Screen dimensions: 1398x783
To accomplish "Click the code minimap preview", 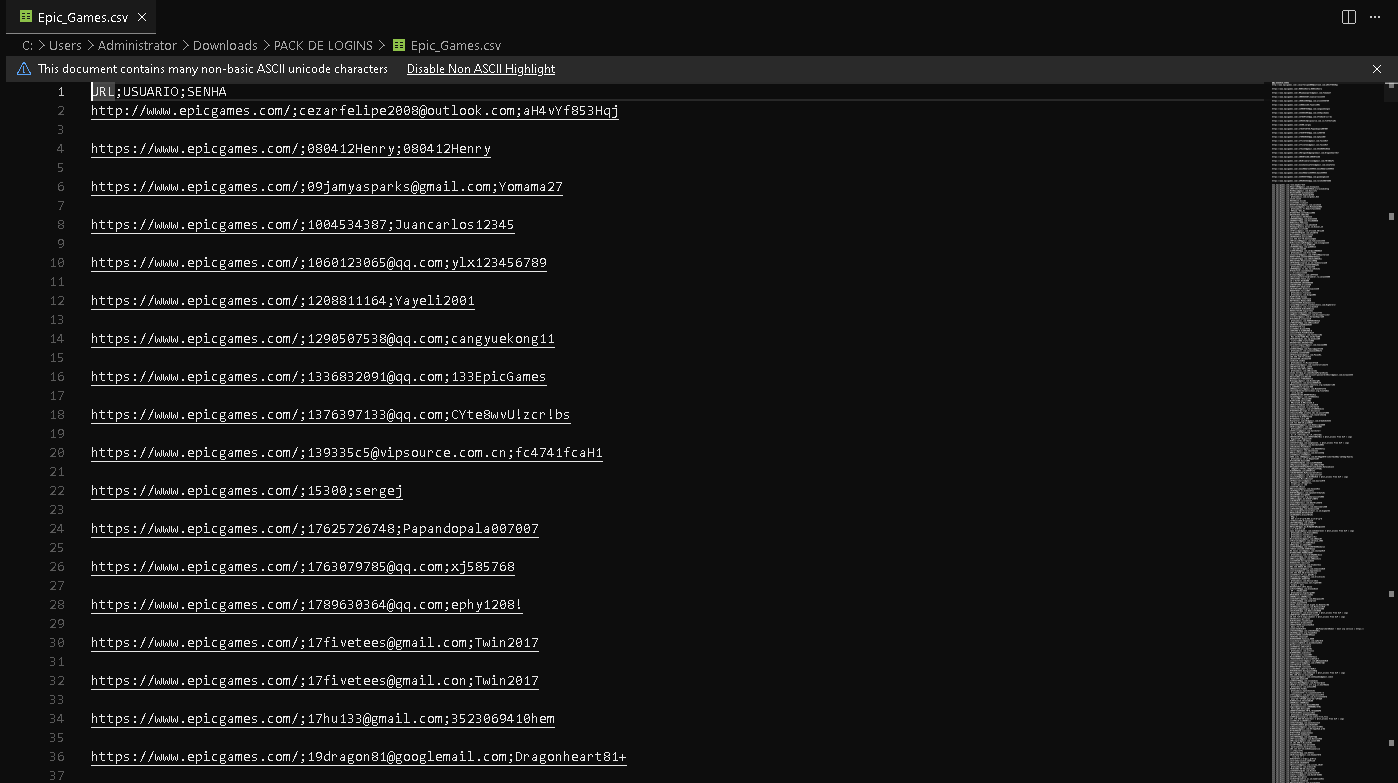I will point(1327,432).
